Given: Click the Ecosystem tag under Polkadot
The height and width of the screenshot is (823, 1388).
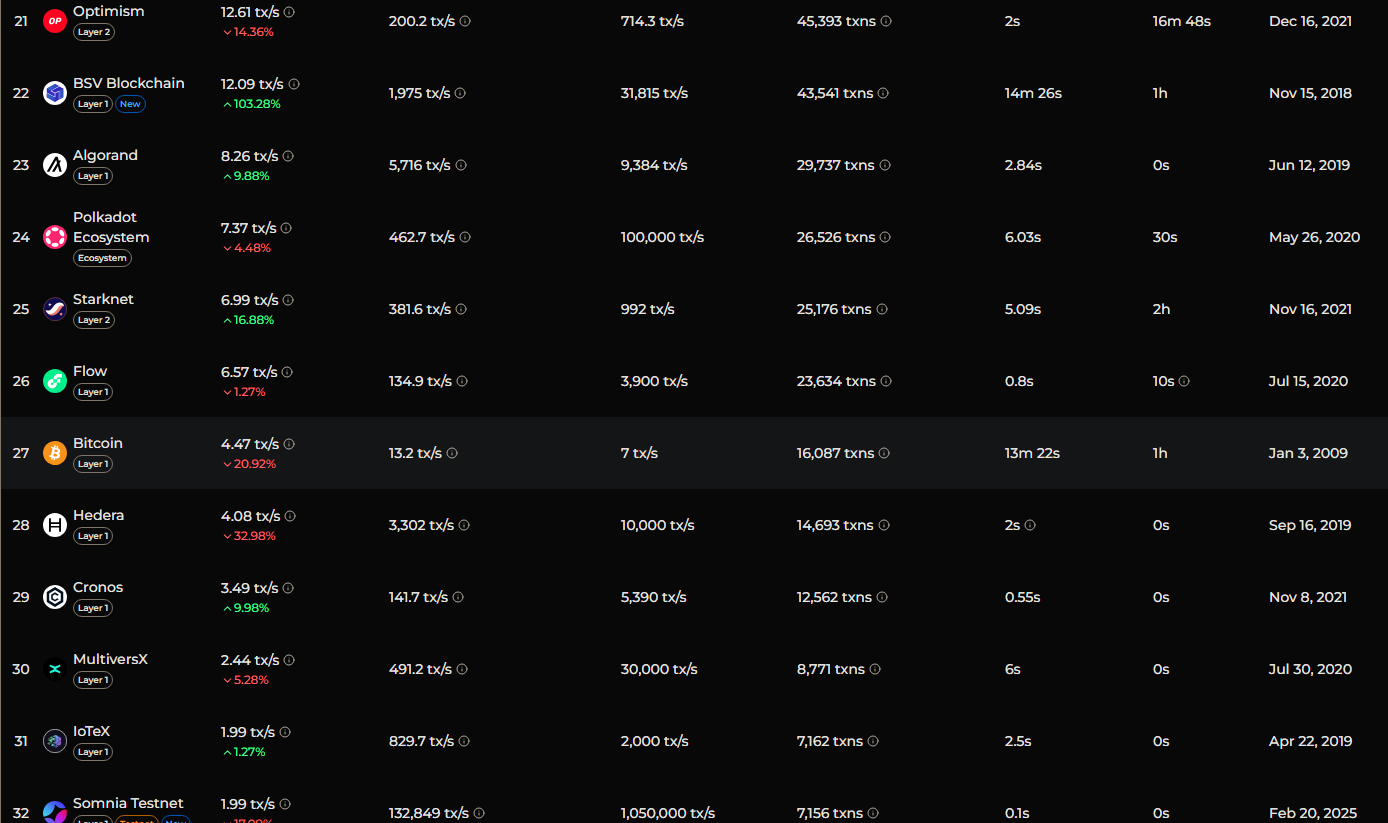Looking at the screenshot, I should (102, 258).
